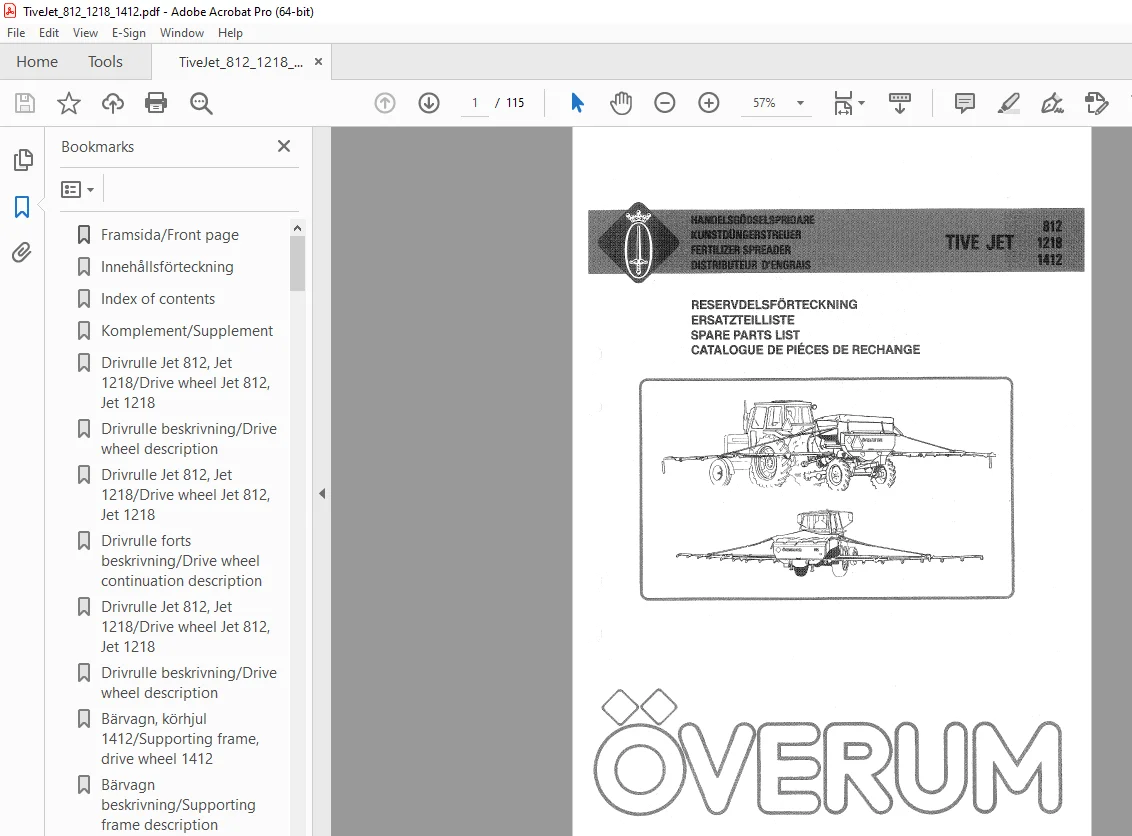The image size is (1132, 836).
Task: Open the Innehållsförteckning bookmark
Action: [167, 266]
